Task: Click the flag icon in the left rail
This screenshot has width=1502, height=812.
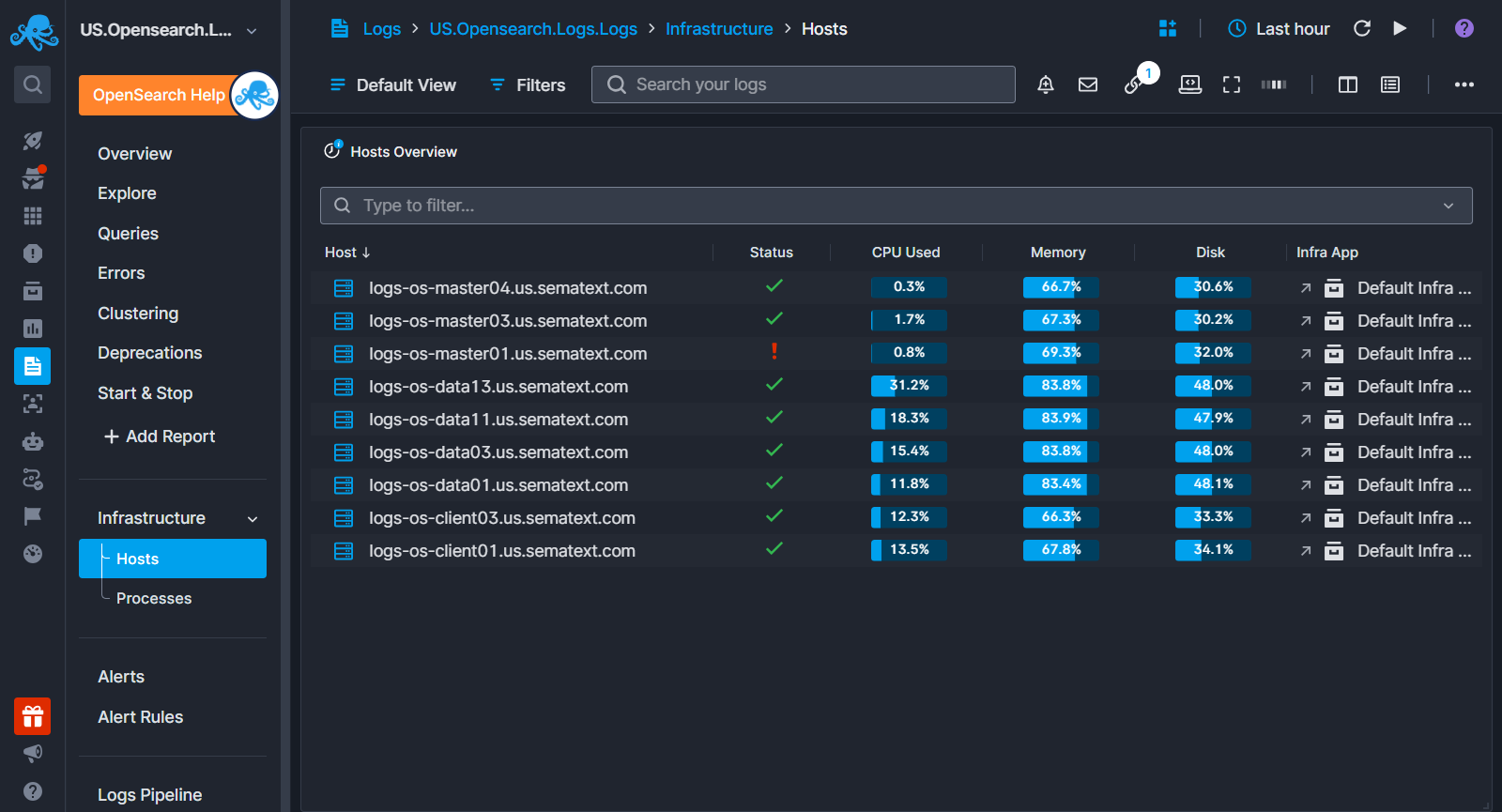Action: pos(33,516)
